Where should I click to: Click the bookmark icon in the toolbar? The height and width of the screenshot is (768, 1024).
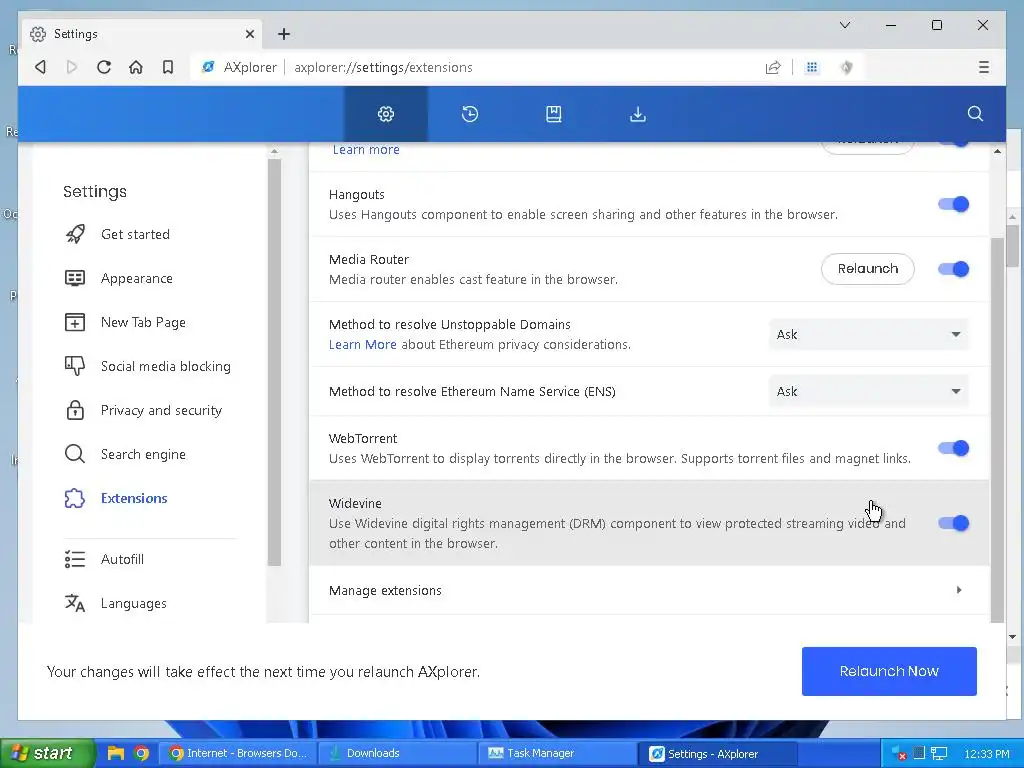(x=168, y=67)
